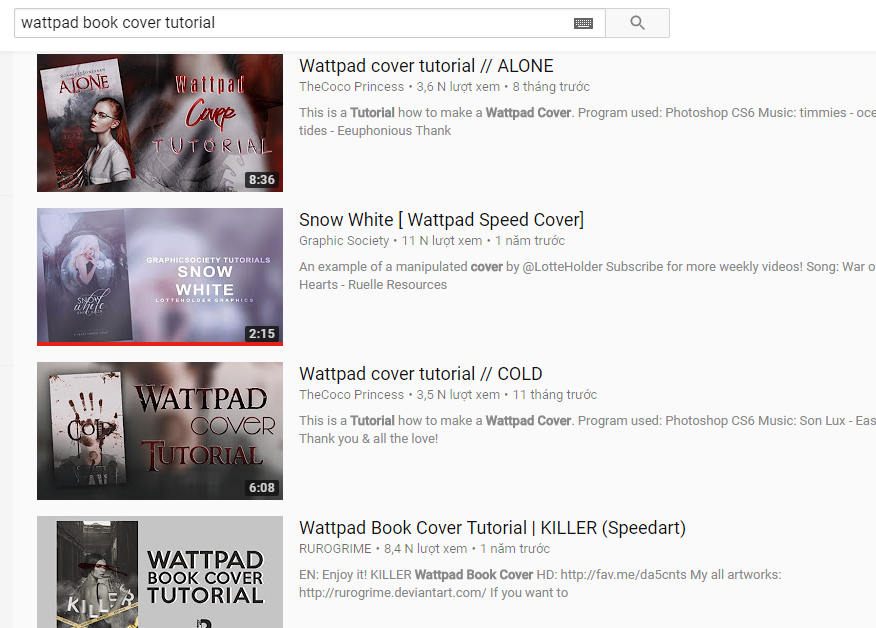The image size is (876, 628).
Task: Click the KILLER description starting 'EN: Enjoy it!'
Action: (540, 583)
